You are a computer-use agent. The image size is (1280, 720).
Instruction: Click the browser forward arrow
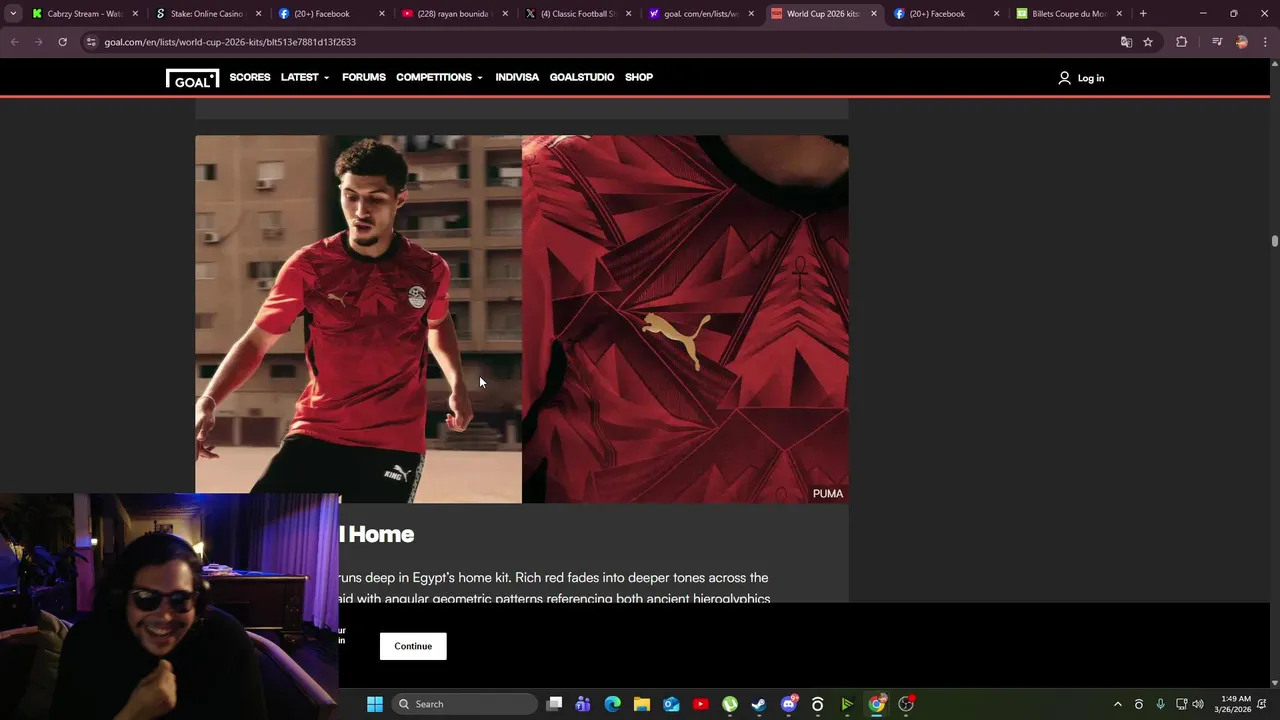point(38,42)
